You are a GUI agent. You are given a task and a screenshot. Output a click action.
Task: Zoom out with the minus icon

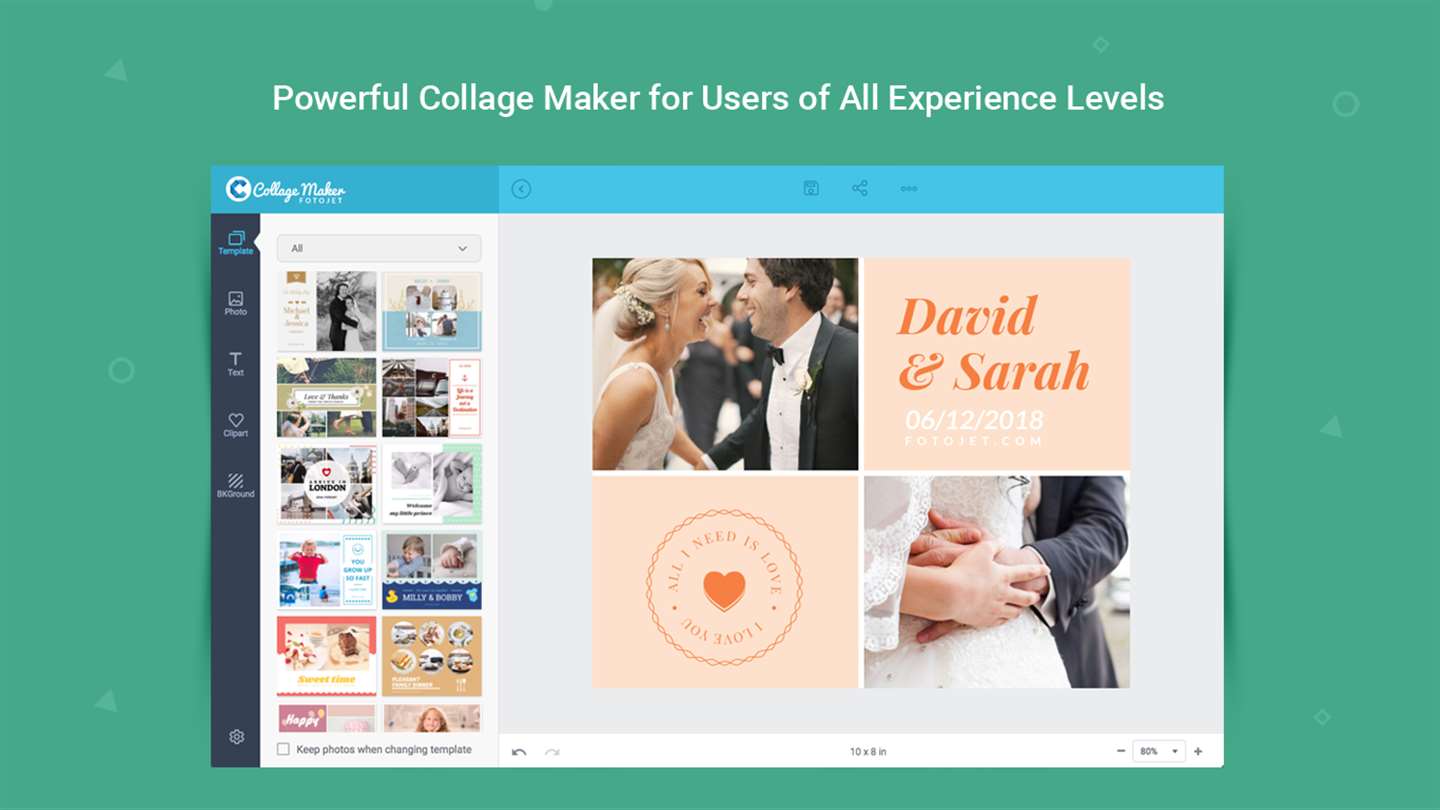(1120, 751)
